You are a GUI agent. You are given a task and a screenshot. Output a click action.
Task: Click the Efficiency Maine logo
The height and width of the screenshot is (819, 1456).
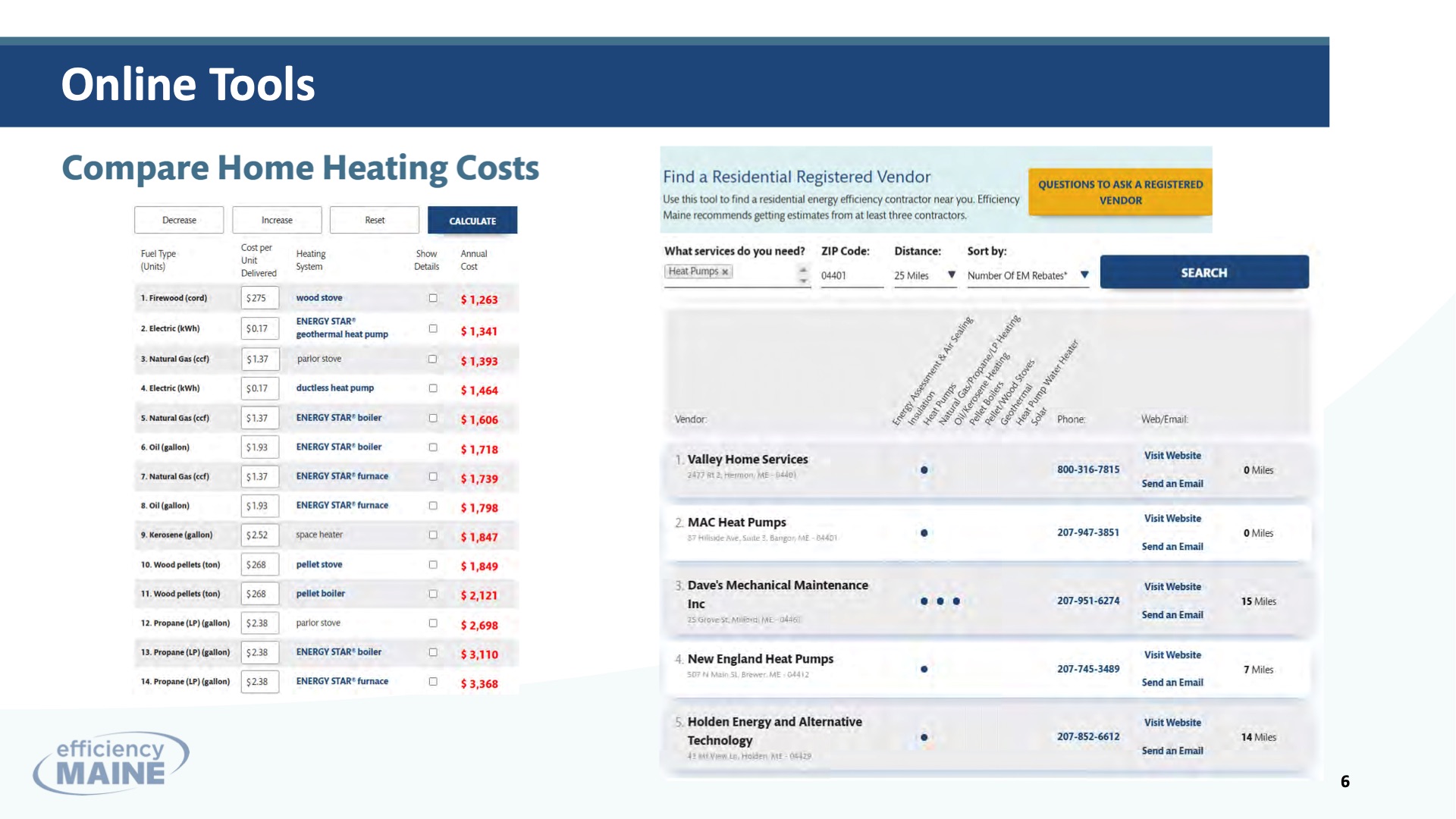[111, 762]
